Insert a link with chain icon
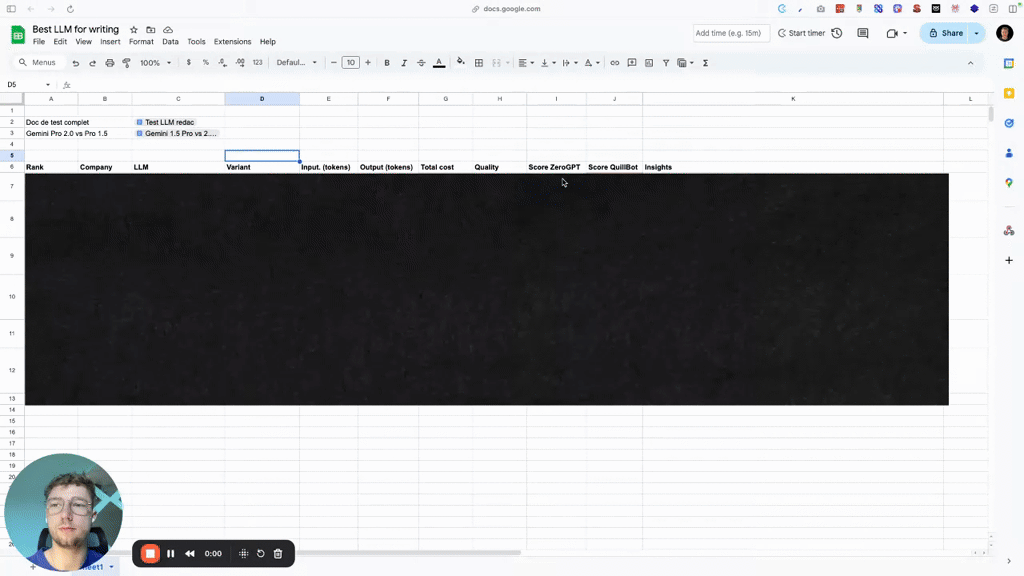 coord(615,63)
